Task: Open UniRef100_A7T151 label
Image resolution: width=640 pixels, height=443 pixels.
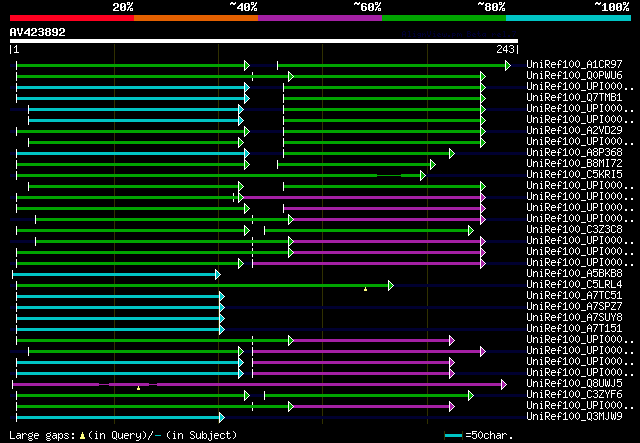Action: [574, 329]
